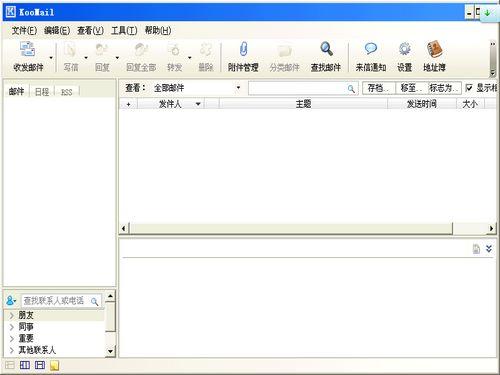Screen dimensions: 500x375
Task: Click the 回复 reply icon
Action: [x=102, y=50]
